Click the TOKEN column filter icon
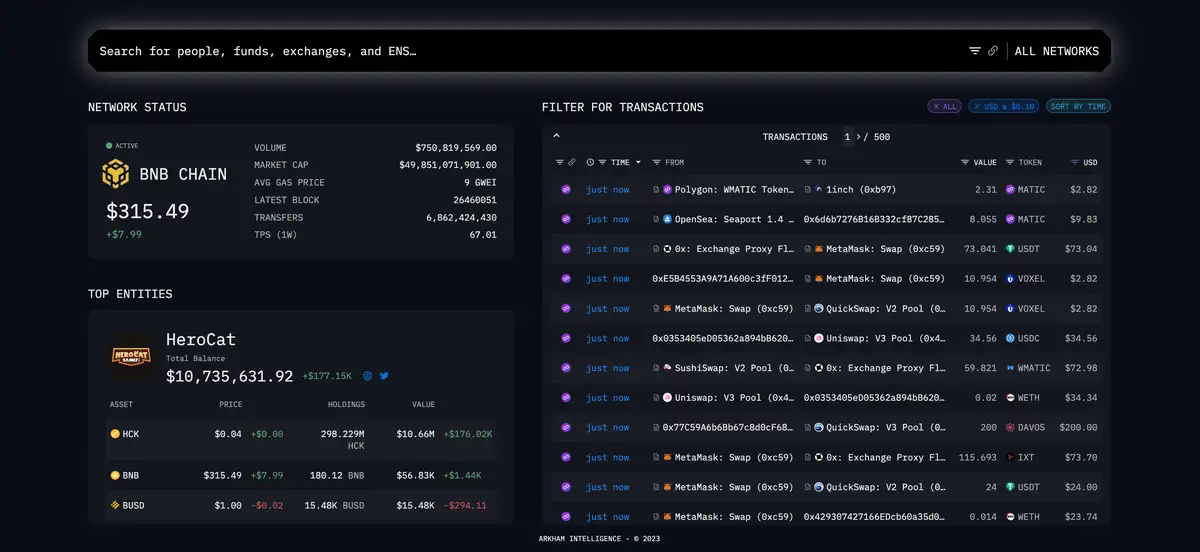Screen dimensions: 1200x552 tap(1010, 162)
